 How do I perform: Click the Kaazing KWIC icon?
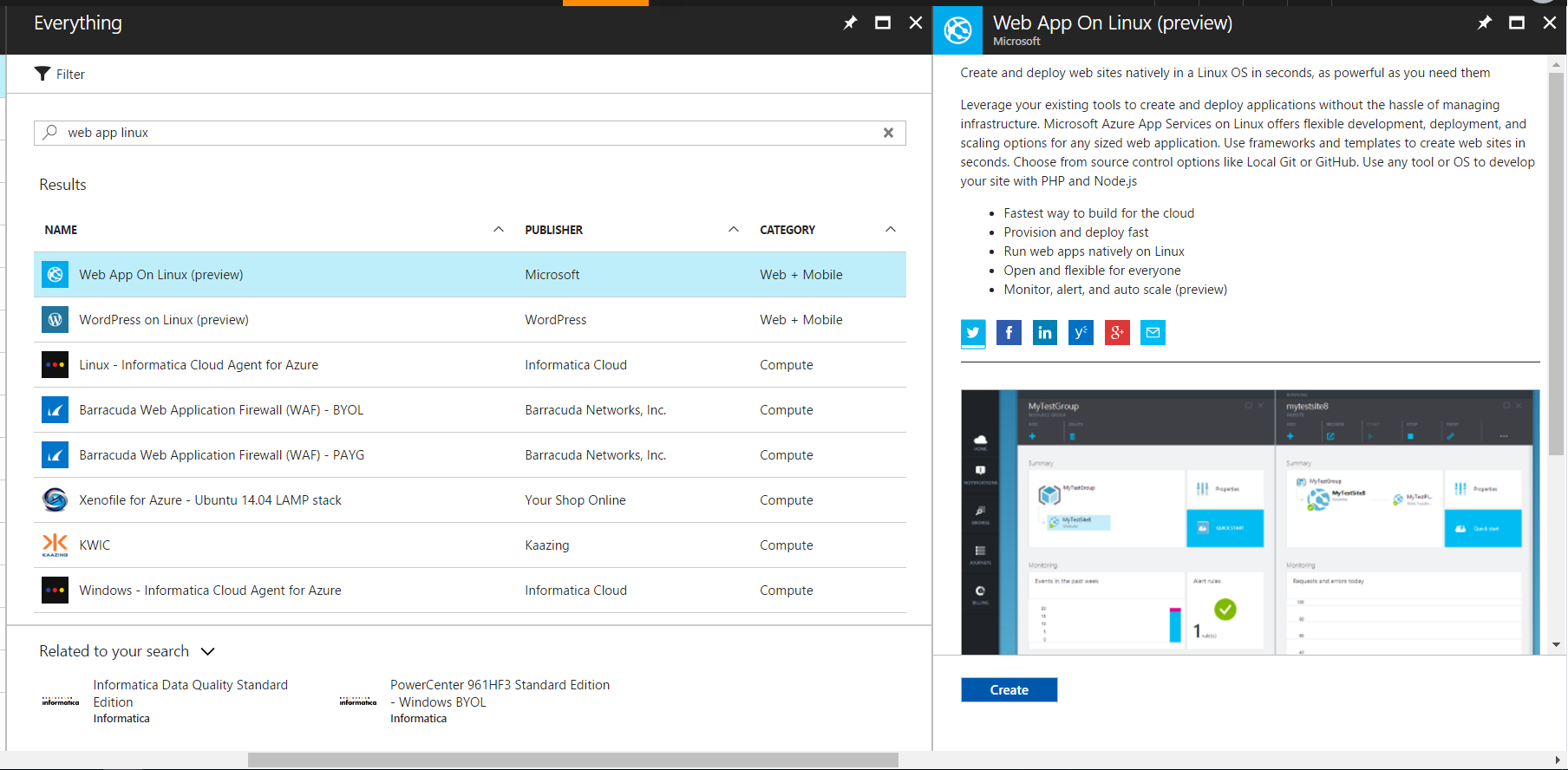pyautogui.click(x=55, y=545)
